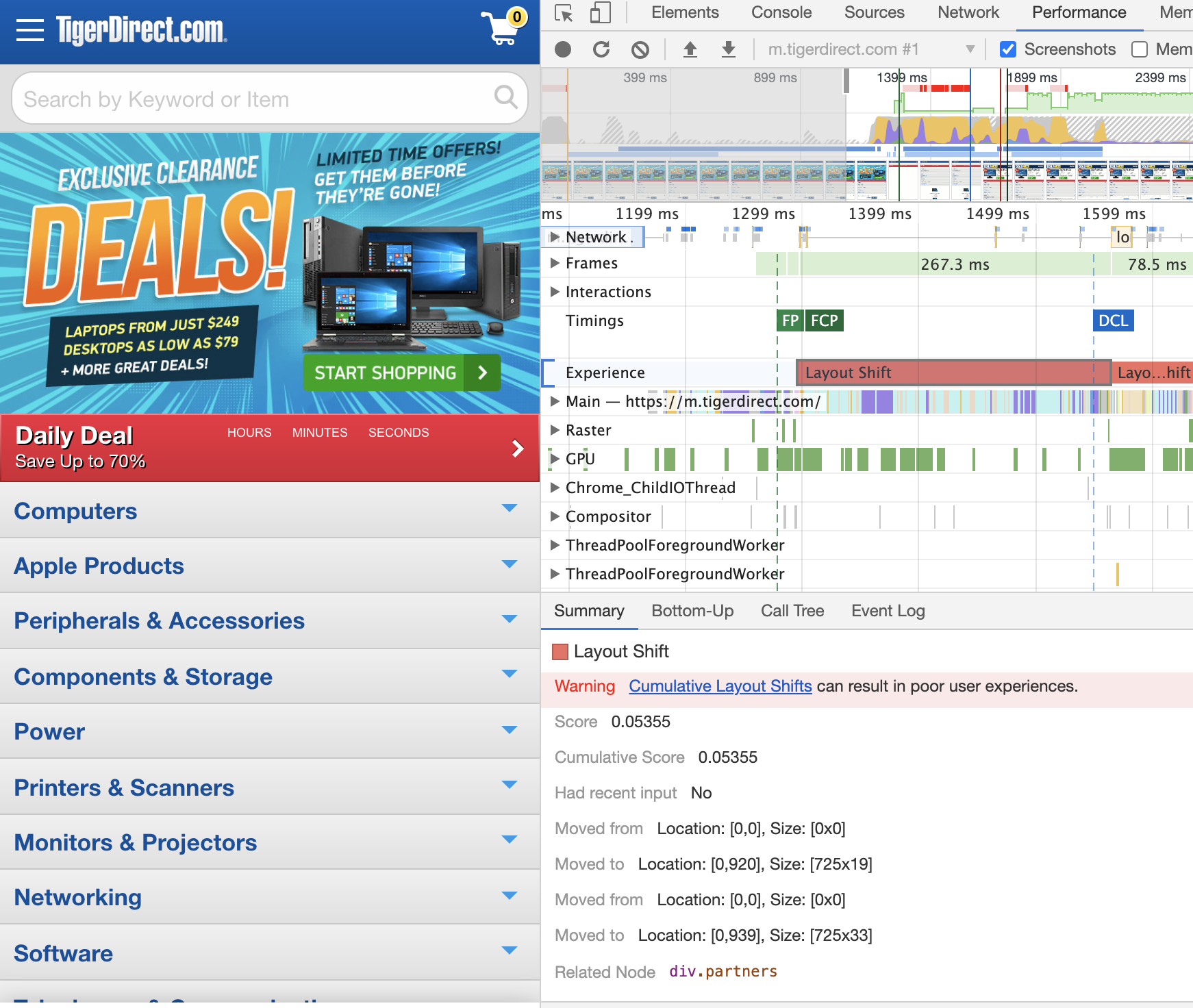Click the Layout Shift color square in Summary
1193x1008 pixels.
pos(560,651)
